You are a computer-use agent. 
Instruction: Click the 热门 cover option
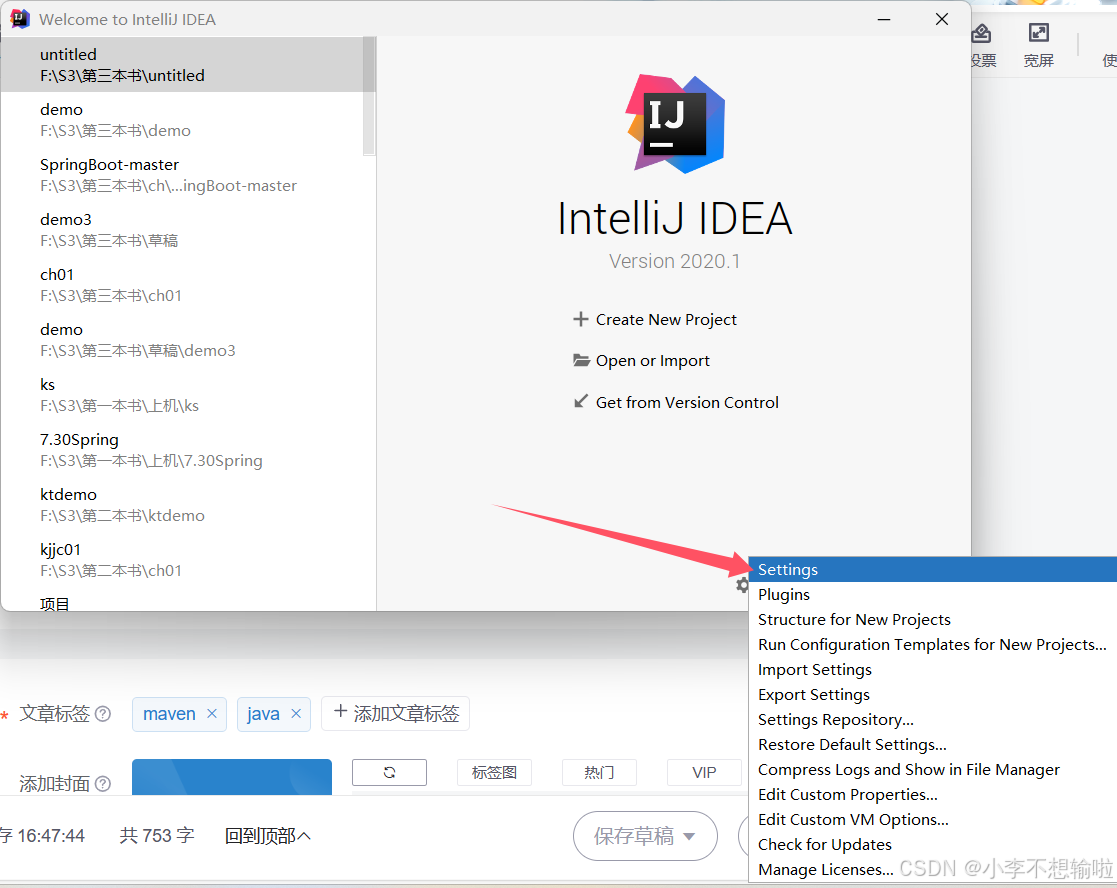(599, 773)
